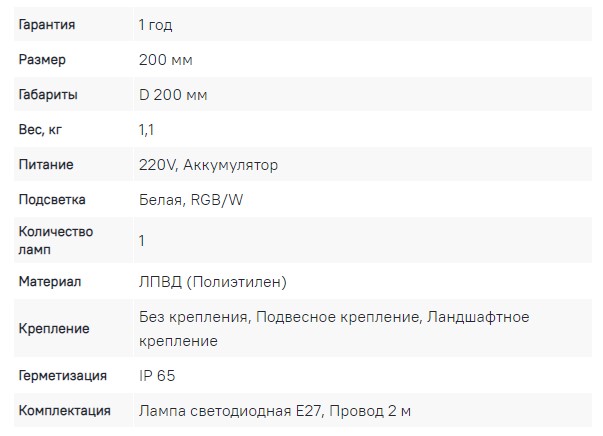Select the 1,1 weight value
Image resolution: width=603 pixels, height=436 pixels.
146,130
